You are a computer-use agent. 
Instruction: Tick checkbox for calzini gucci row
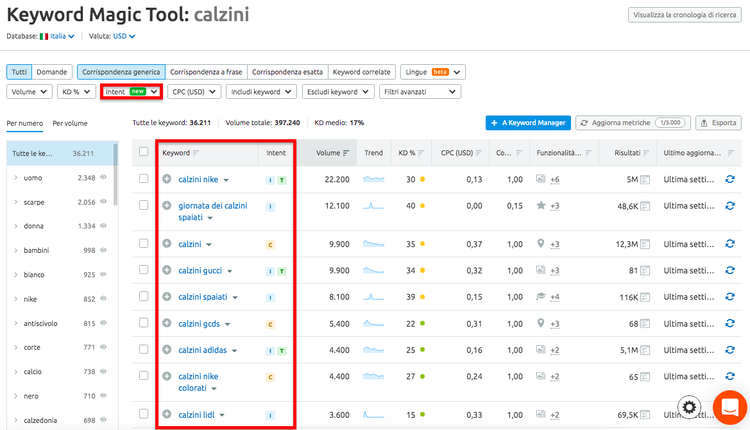click(143, 270)
